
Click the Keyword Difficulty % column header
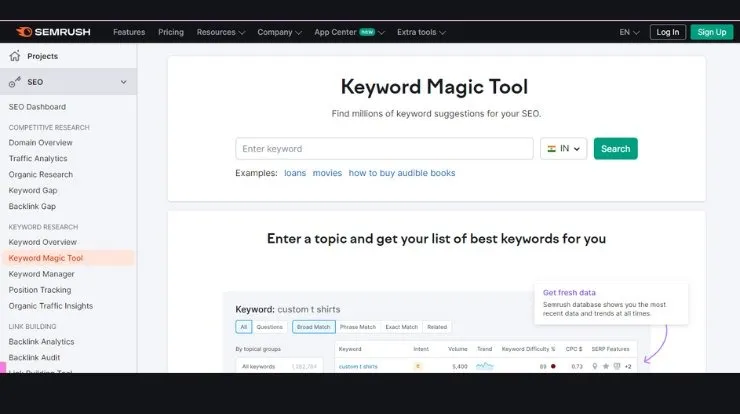(x=528, y=349)
